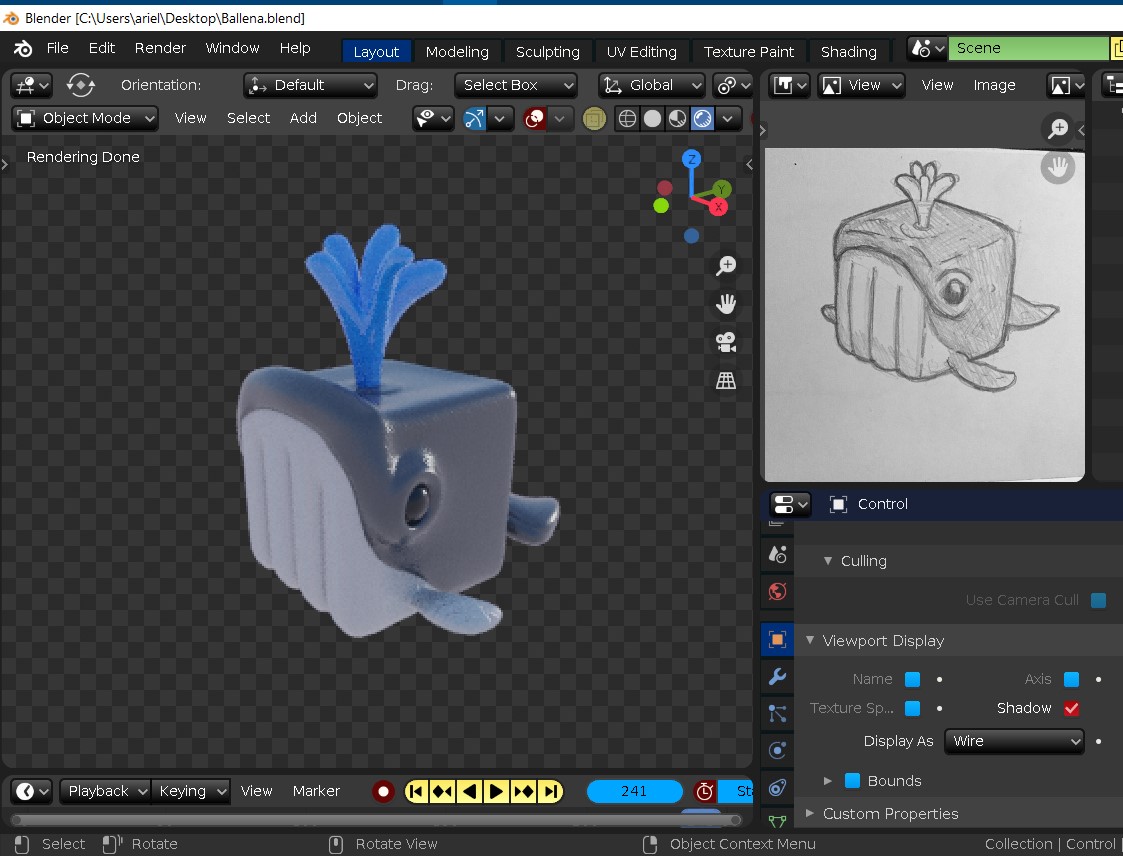1123x856 pixels.
Task: Click the current frame field showing 241
Action: point(634,791)
